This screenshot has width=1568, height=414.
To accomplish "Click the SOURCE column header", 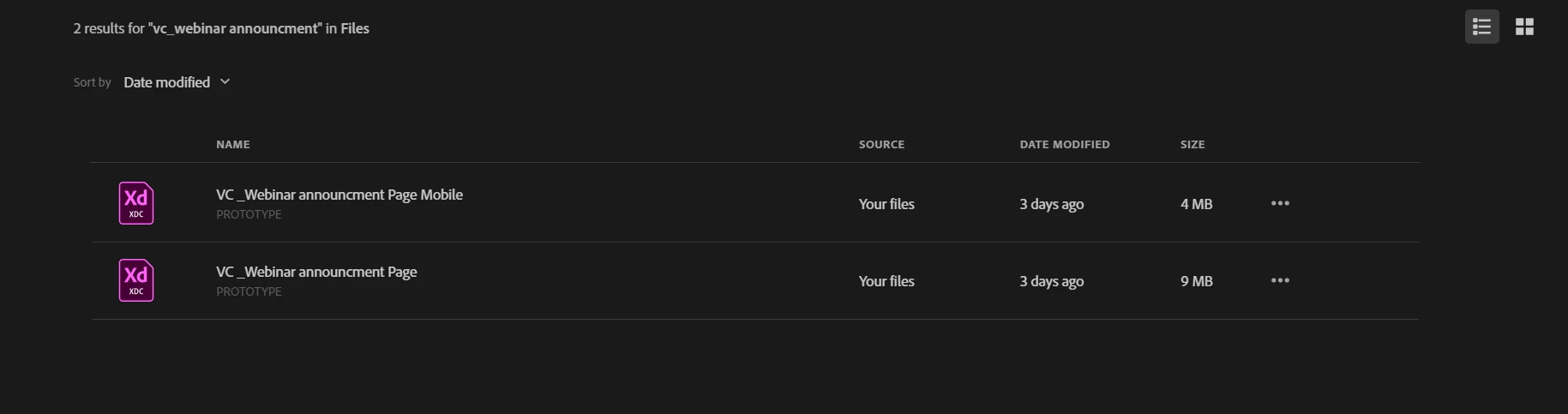I will click(881, 144).
